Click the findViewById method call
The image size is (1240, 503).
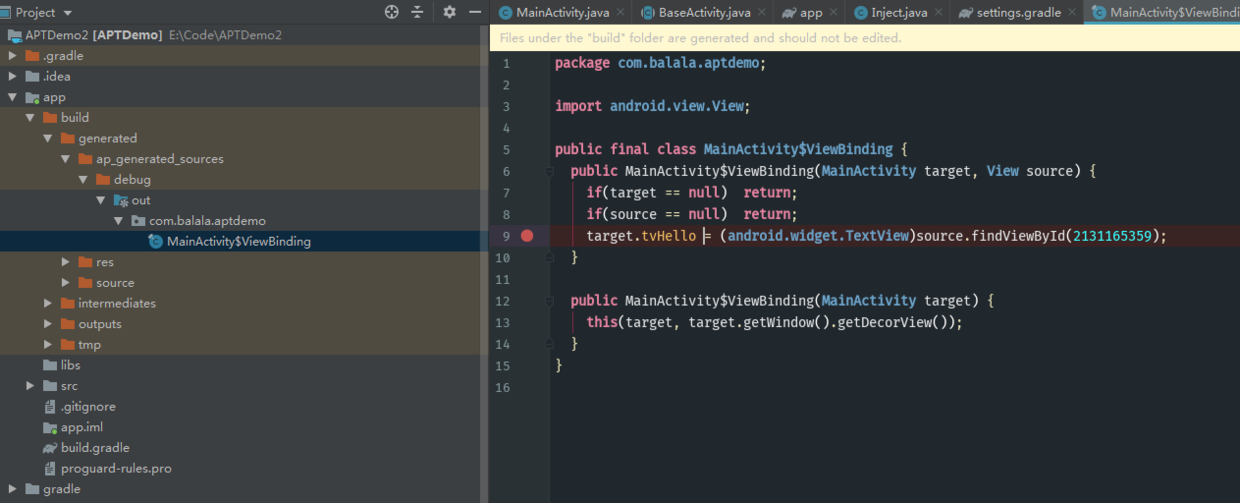coord(1017,236)
